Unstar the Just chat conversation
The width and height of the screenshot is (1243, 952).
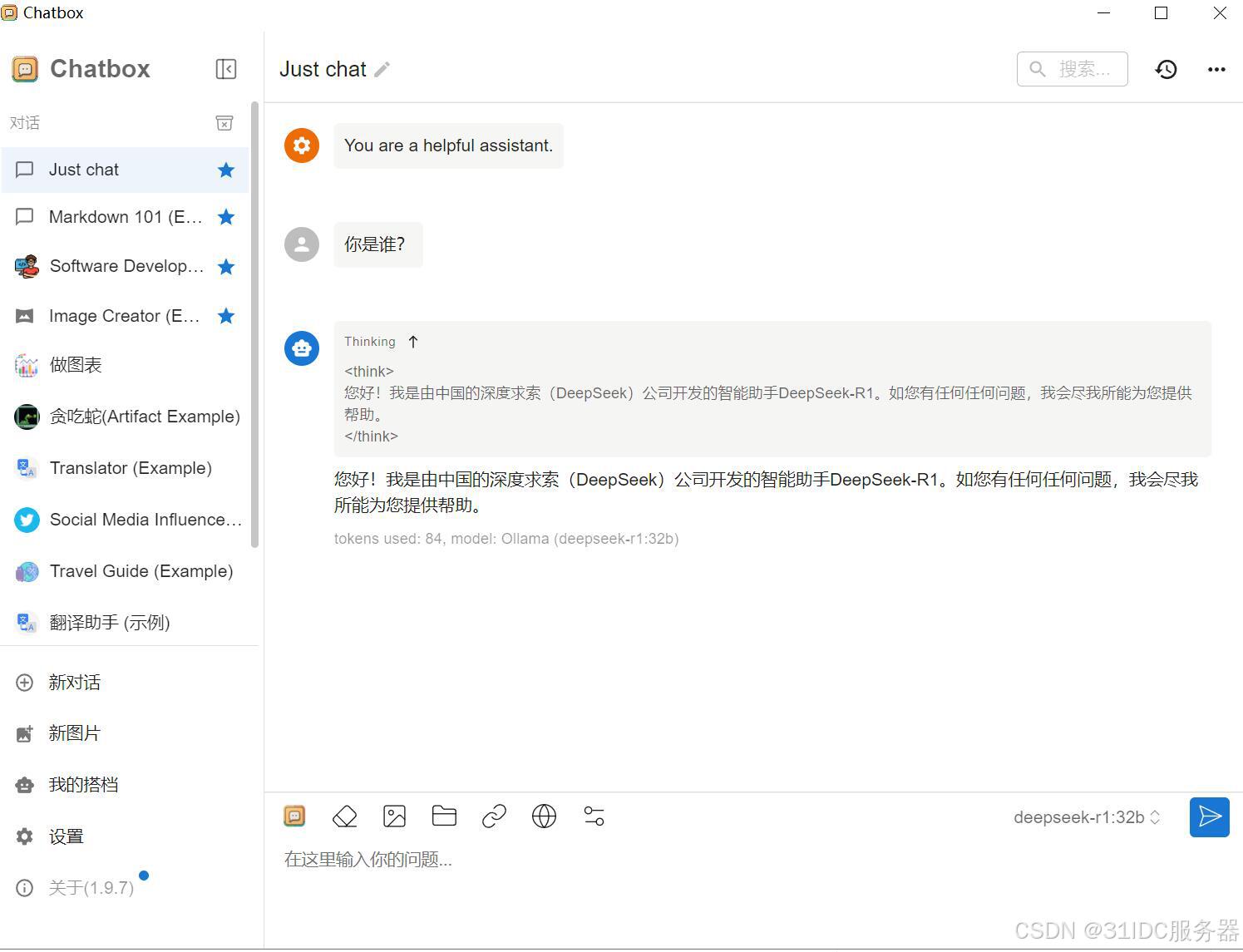(x=226, y=170)
